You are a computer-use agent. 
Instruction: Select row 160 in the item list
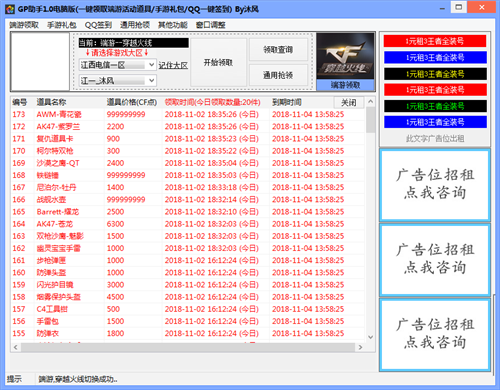pyautogui.click(x=188, y=273)
